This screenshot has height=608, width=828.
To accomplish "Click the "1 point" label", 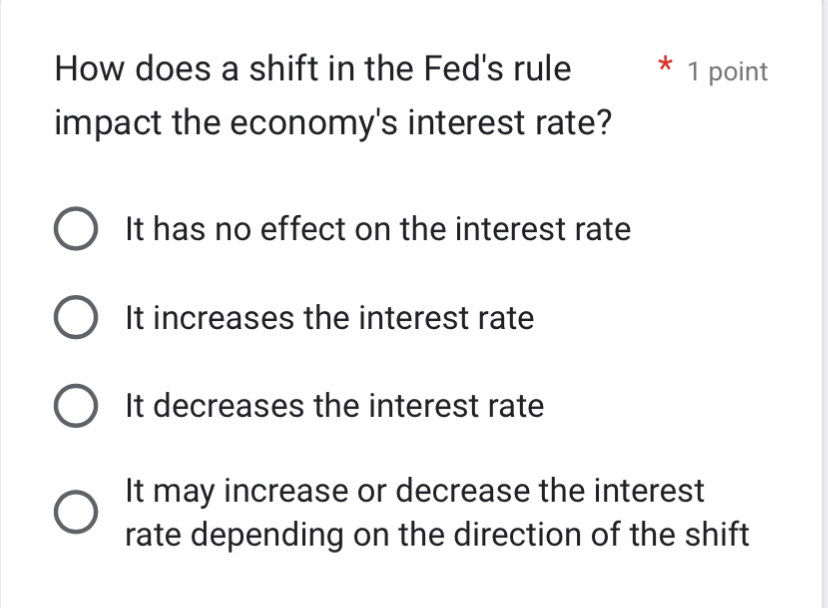I will click(729, 71).
